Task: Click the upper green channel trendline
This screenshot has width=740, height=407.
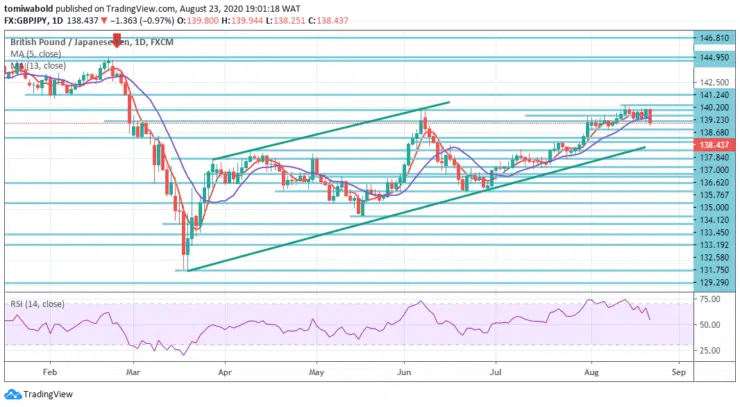Action: point(330,129)
